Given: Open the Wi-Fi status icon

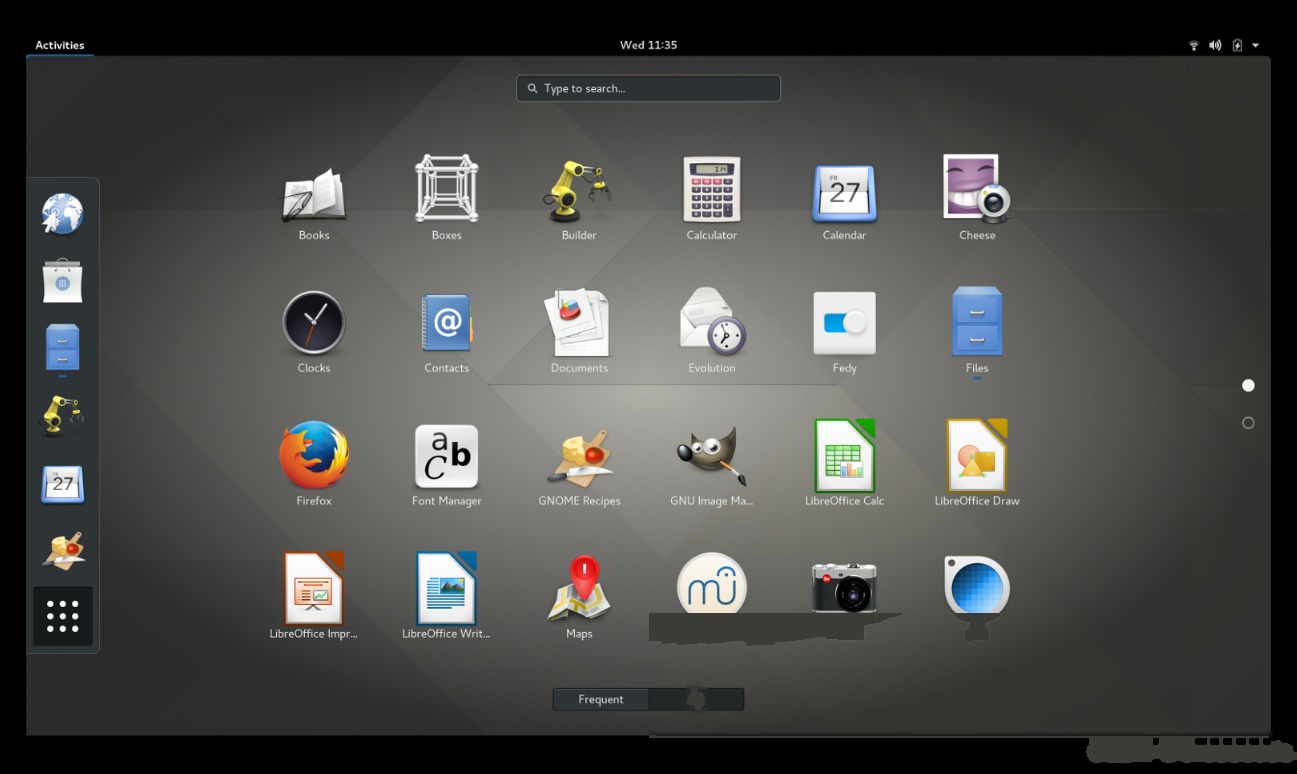Looking at the screenshot, I should pos(1193,45).
